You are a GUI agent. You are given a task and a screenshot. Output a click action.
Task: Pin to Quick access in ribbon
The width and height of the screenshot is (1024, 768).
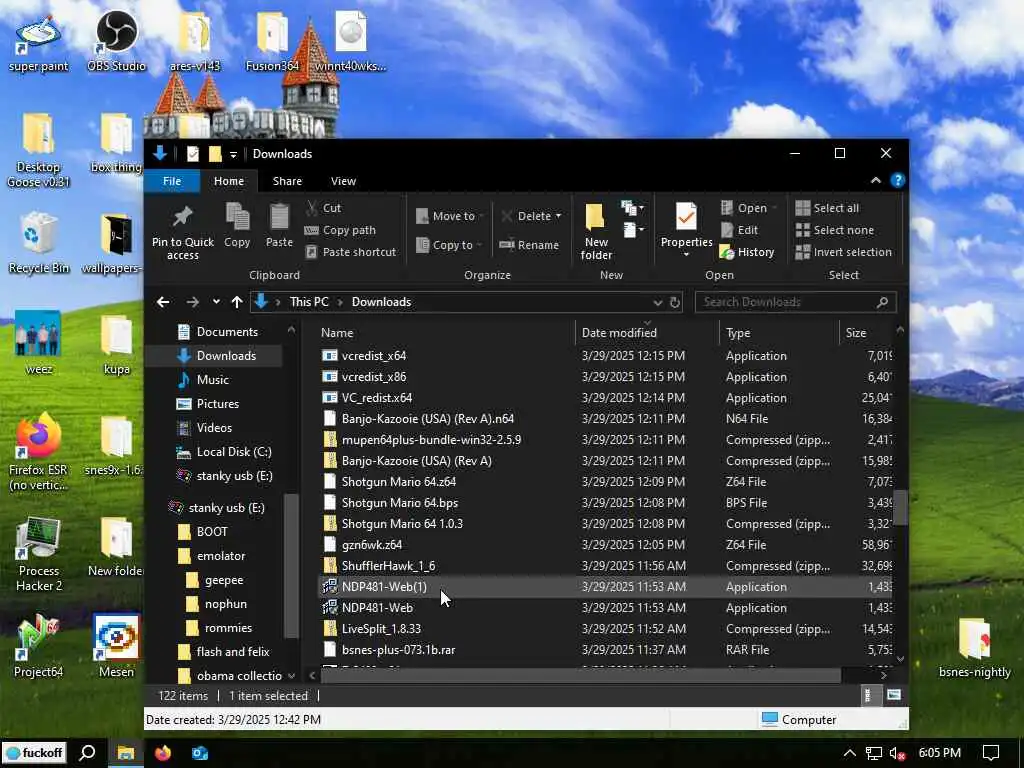click(x=182, y=231)
